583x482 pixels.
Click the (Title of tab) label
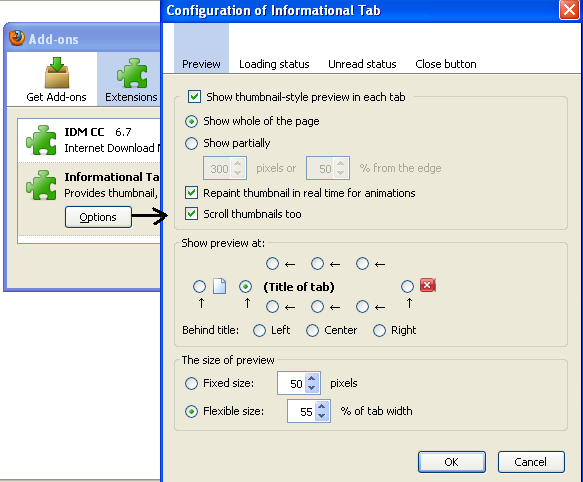(299, 287)
